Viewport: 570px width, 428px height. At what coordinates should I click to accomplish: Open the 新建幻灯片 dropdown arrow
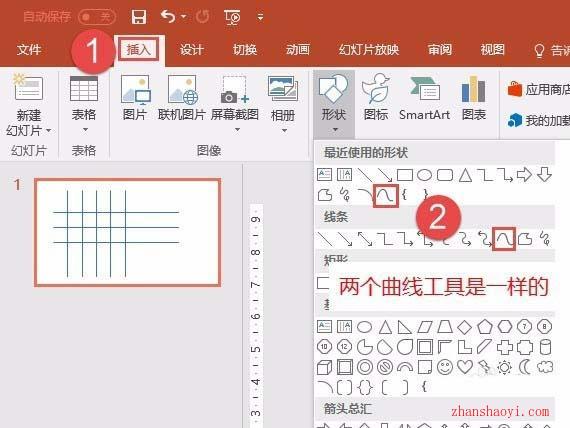48,131
